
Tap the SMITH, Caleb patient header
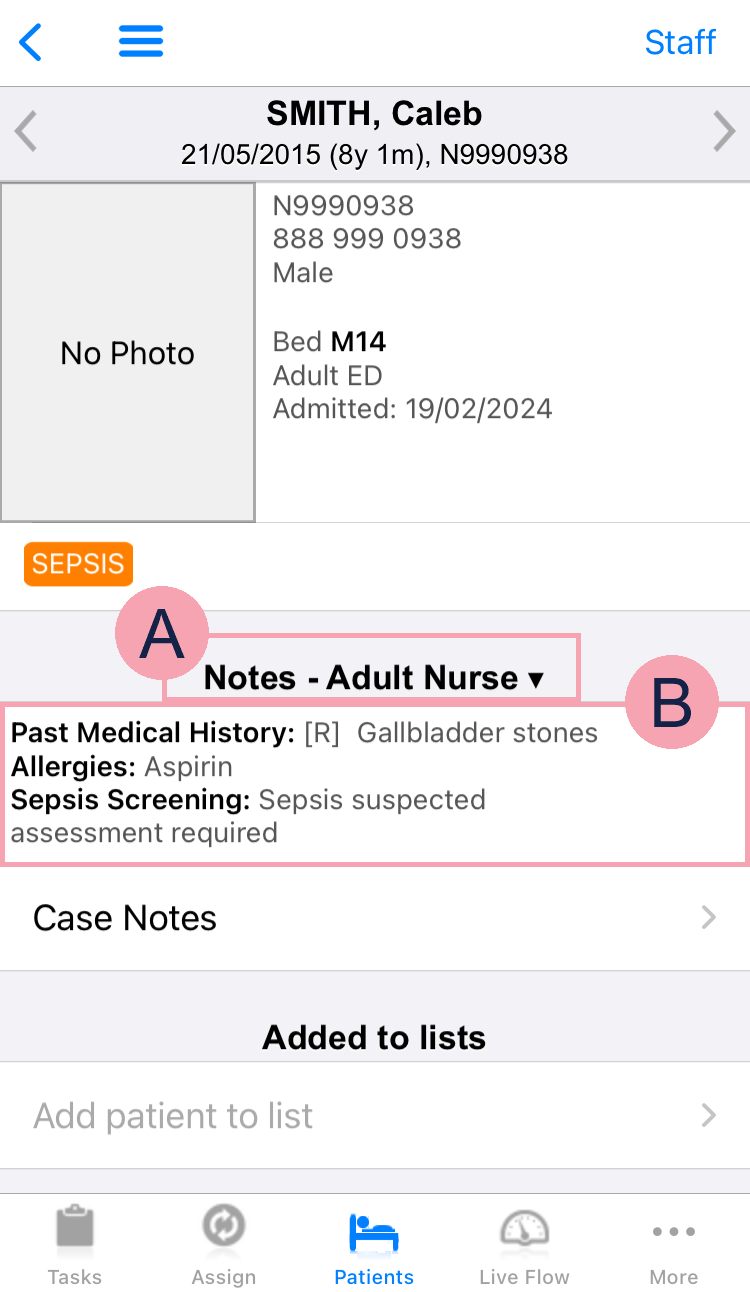click(x=374, y=114)
